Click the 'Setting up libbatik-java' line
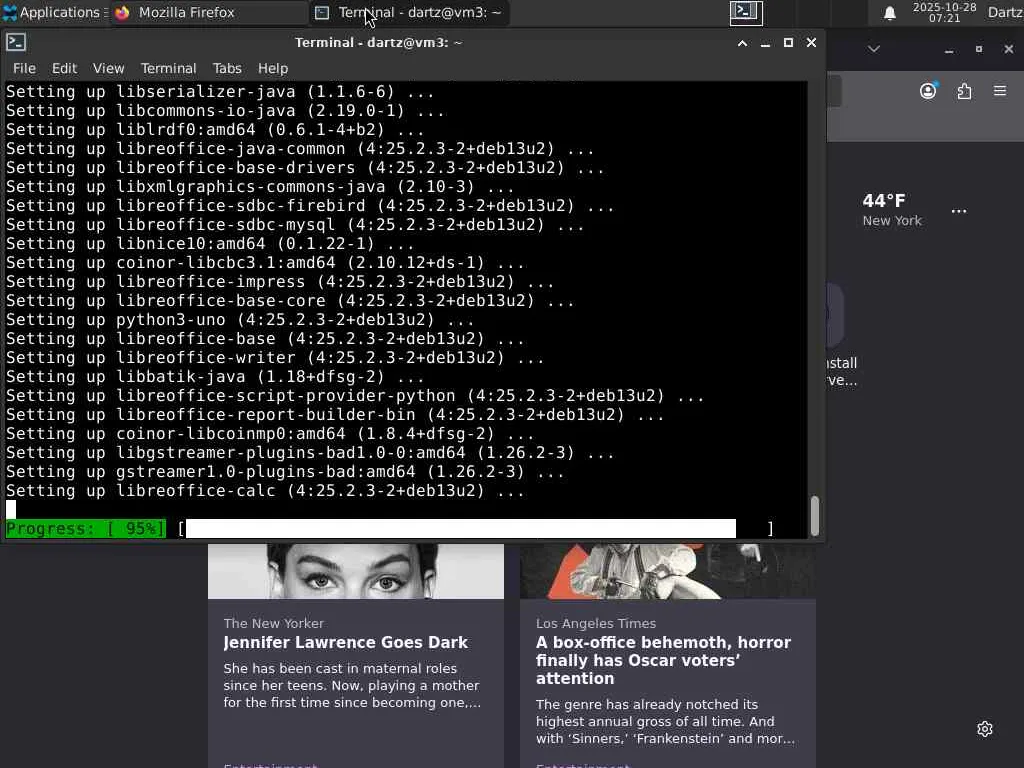Screen dimensions: 1024x768 click(215, 376)
